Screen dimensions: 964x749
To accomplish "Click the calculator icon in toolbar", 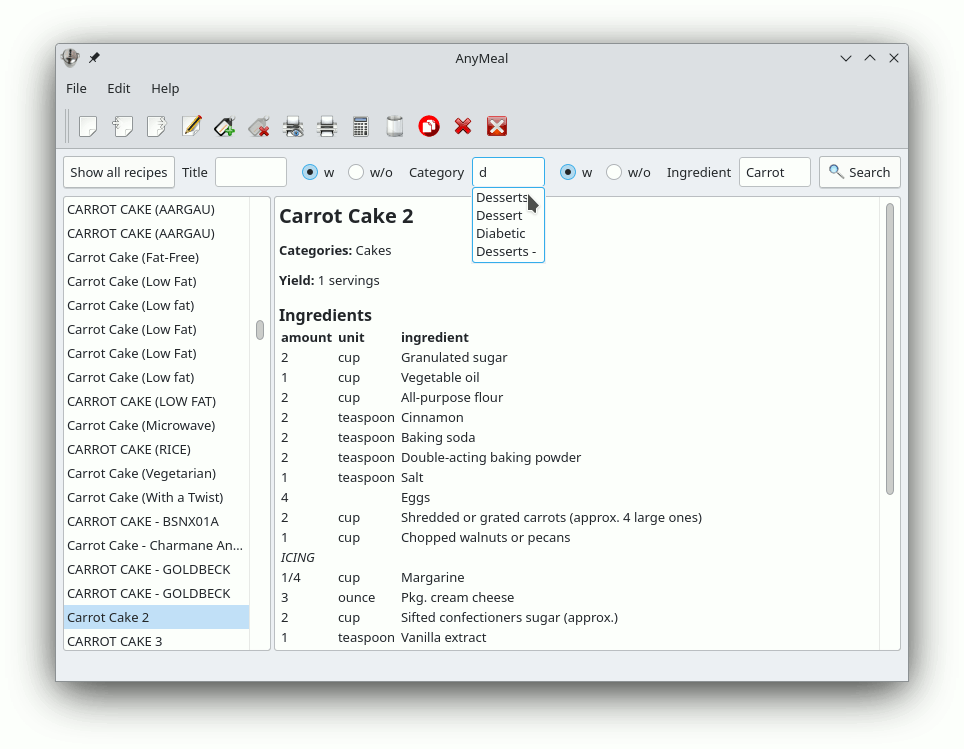I will [x=361, y=126].
